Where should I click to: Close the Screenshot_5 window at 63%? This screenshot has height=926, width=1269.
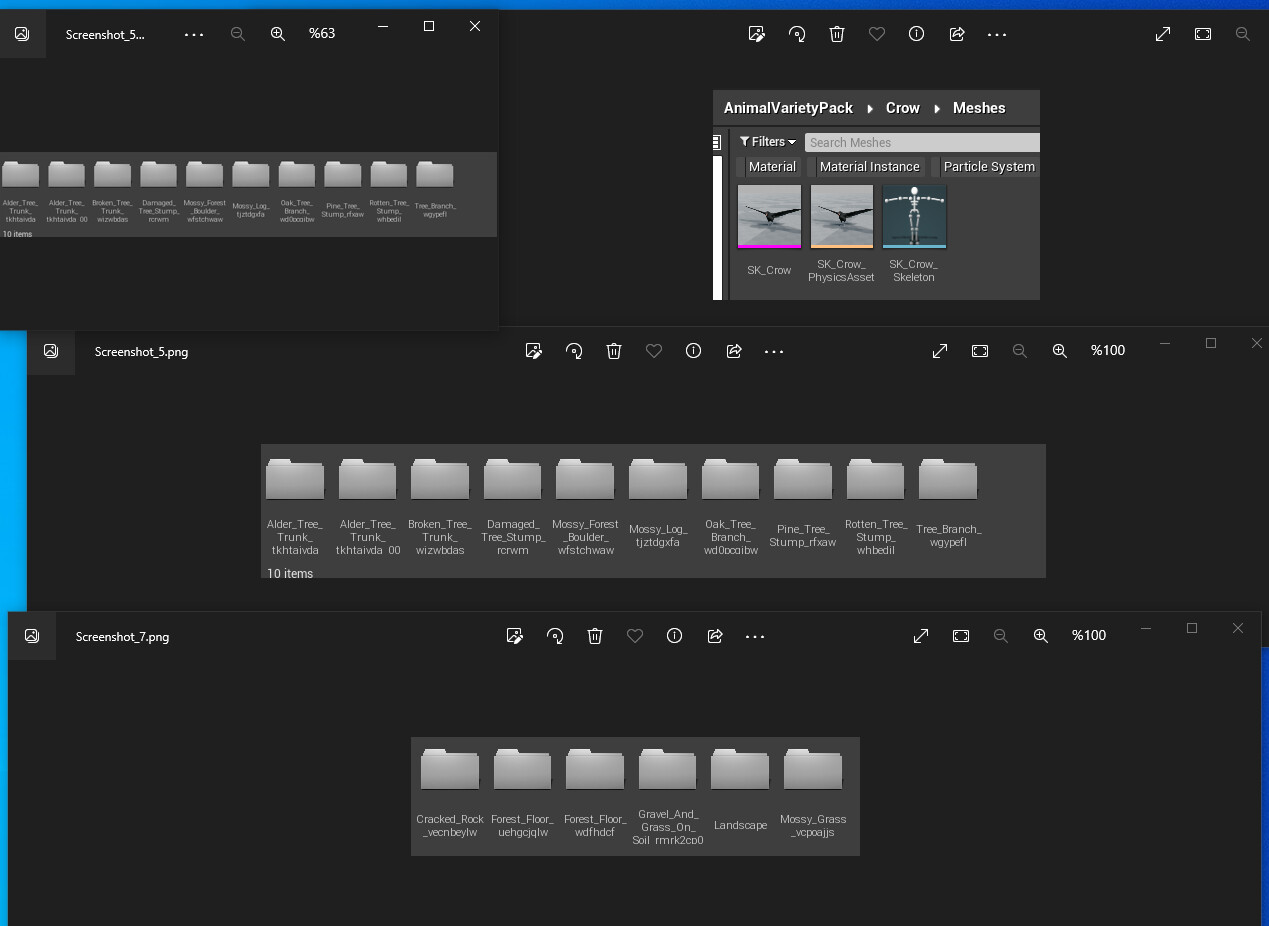(475, 26)
